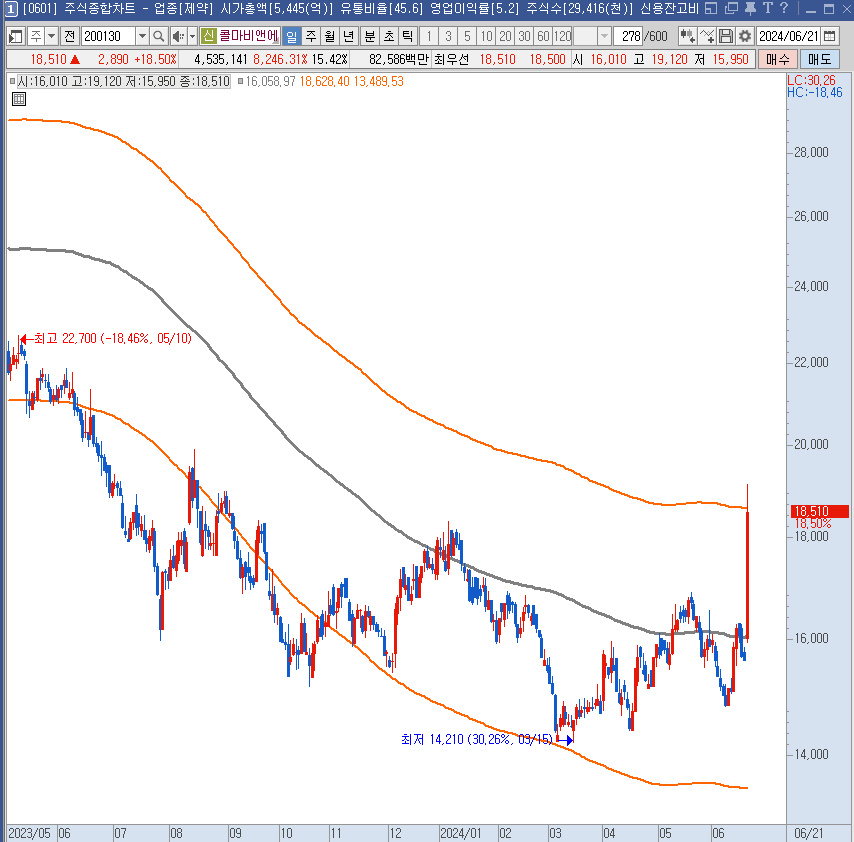
Task: Open the custom interval combo box
Action: pyautogui.click(x=592, y=36)
